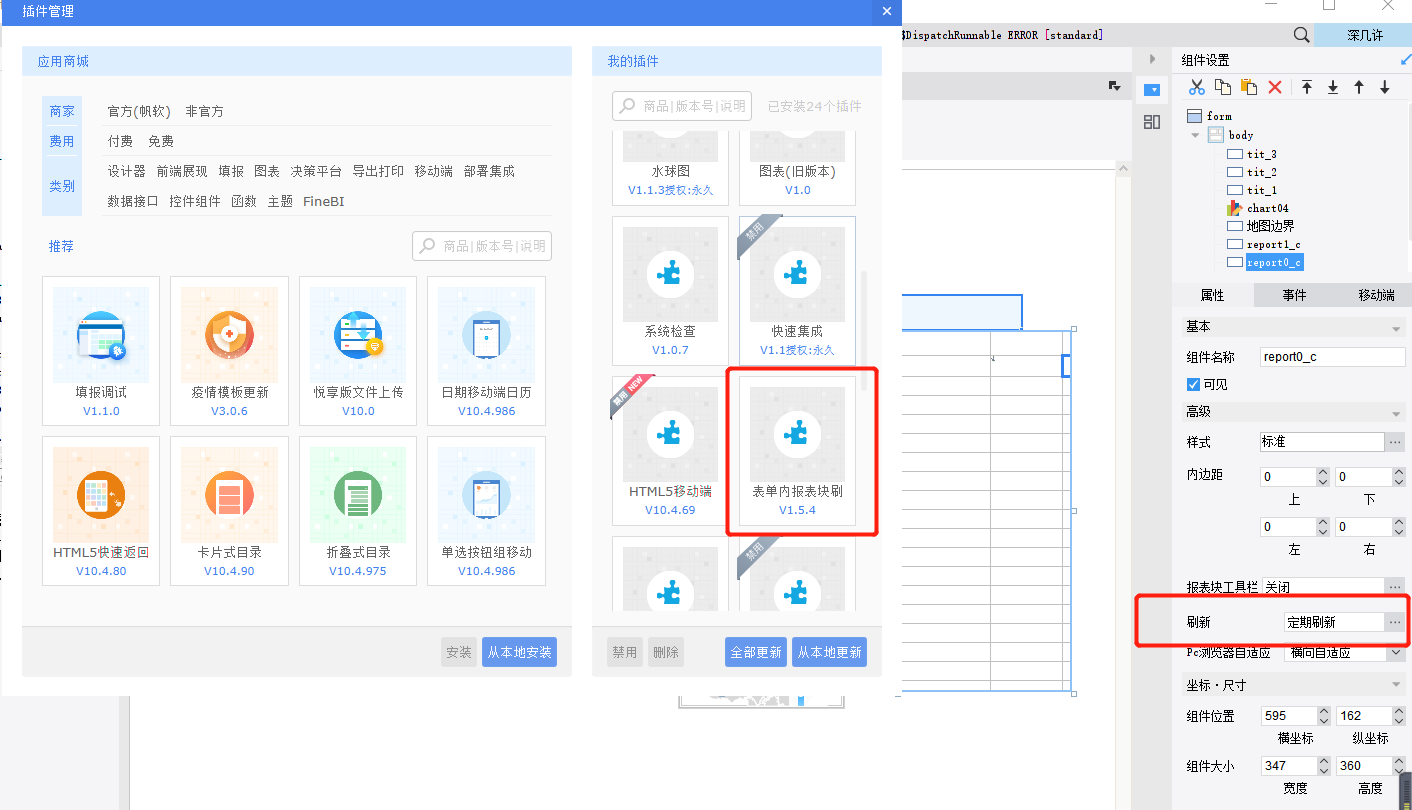Click the 从本地安装 button

(x=519, y=652)
